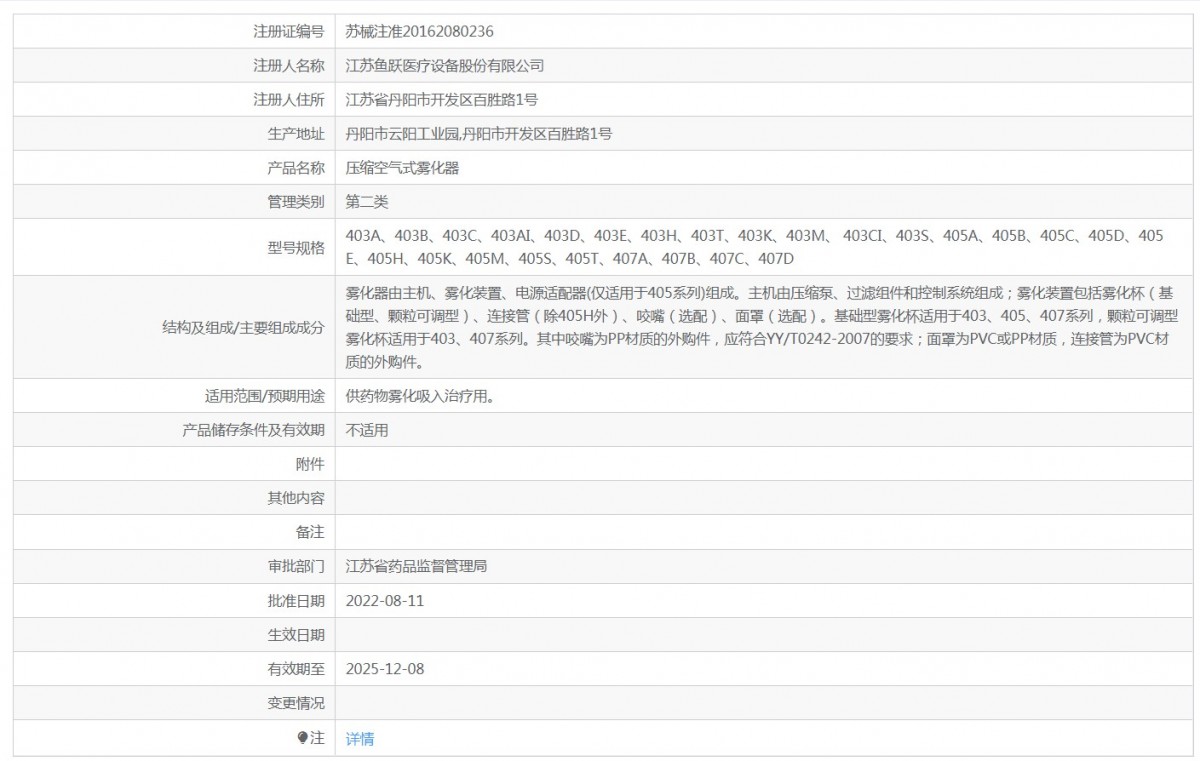Click the 产品名称 label
The width and height of the screenshot is (1200, 761).
296,168
